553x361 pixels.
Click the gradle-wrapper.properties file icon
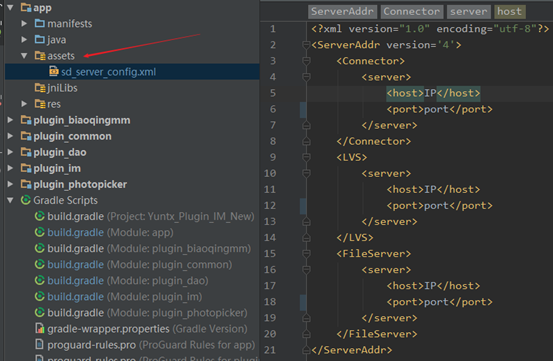coord(40,329)
